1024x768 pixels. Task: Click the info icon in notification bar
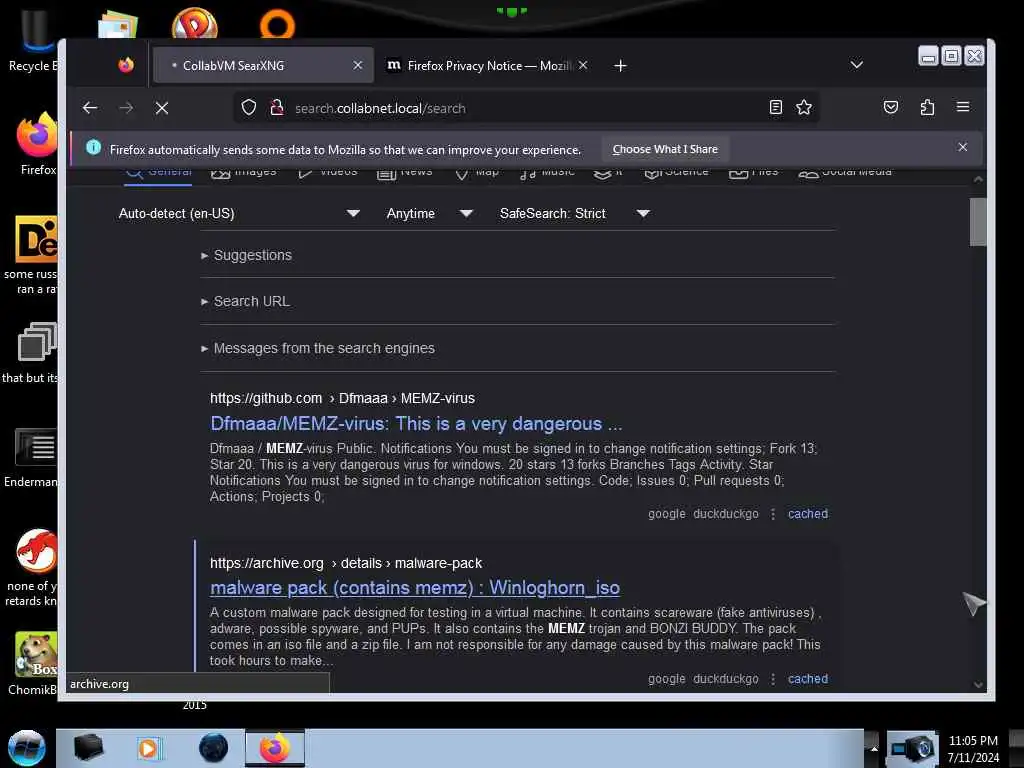[x=93, y=148]
